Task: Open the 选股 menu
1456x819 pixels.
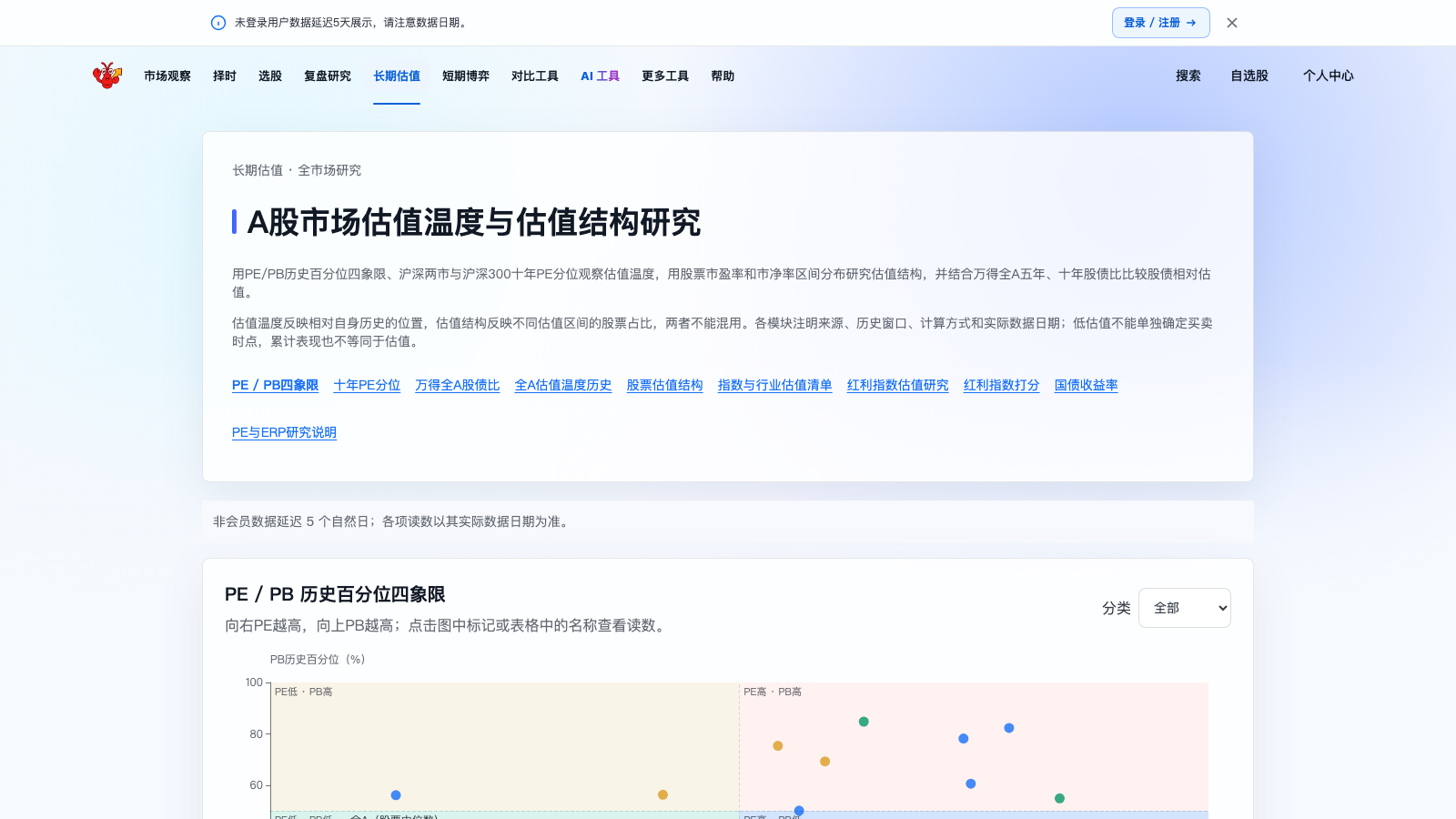Action: (270, 76)
